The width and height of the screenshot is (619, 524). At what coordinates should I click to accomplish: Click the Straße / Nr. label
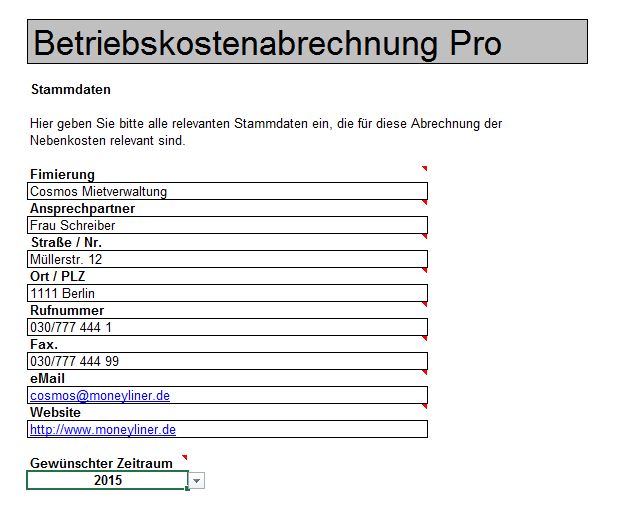point(66,242)
